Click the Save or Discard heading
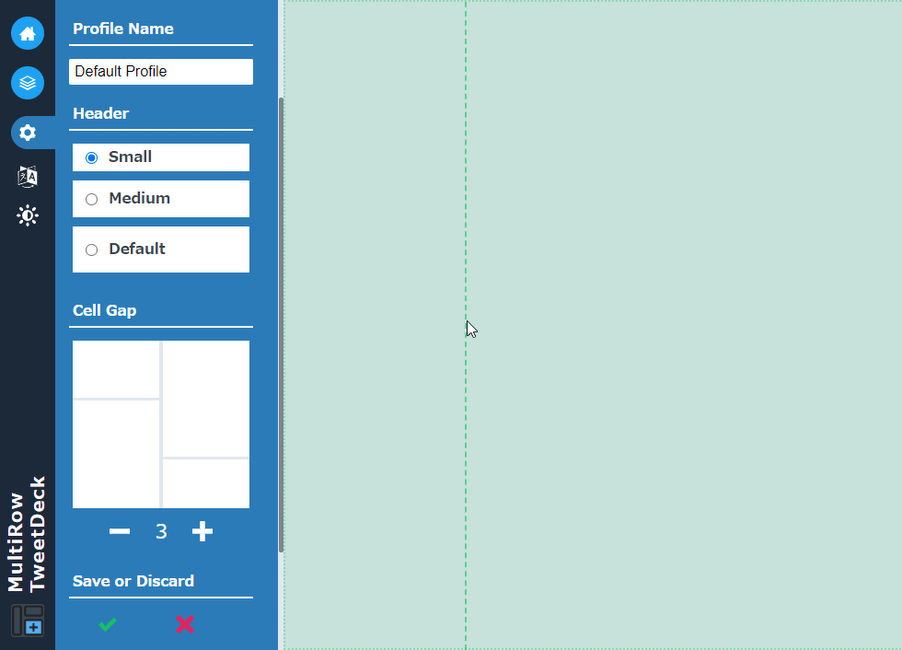 click(133, 581)
